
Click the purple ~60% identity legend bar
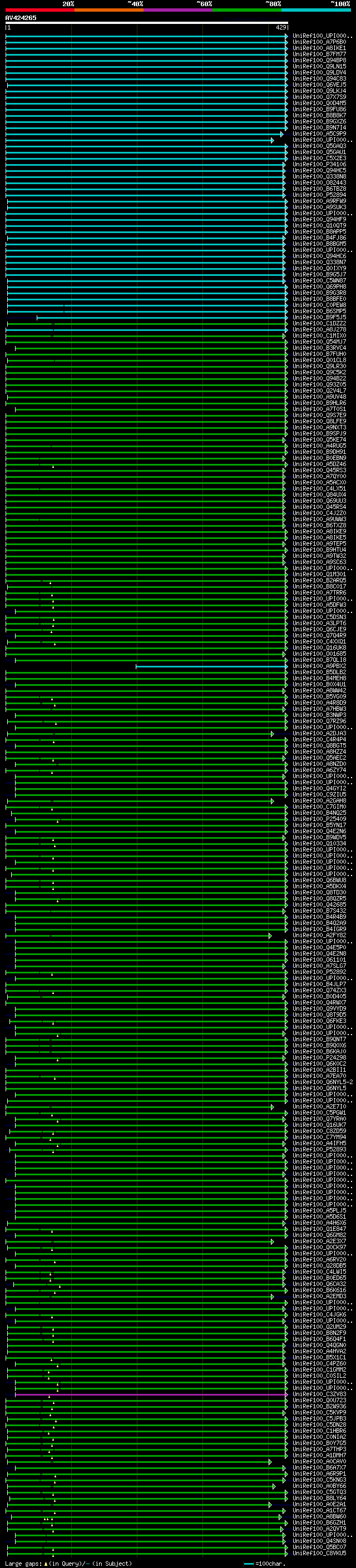(x=179, y=10)
